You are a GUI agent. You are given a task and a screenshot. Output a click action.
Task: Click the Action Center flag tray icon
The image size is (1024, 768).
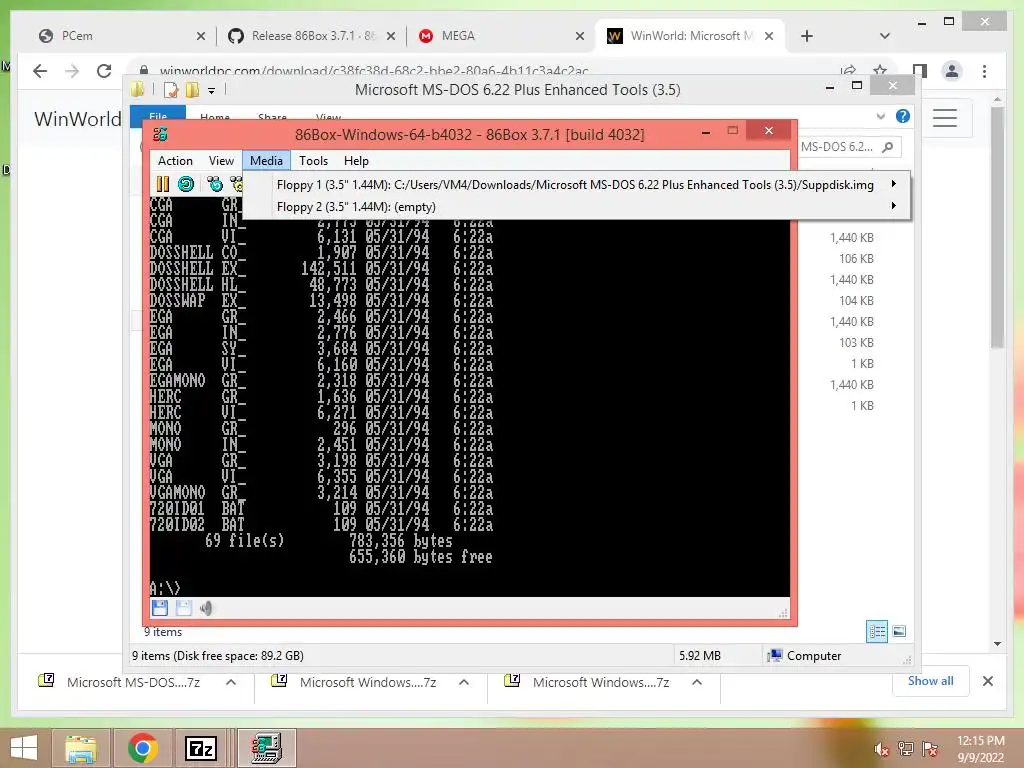click(x=930, y=749)
